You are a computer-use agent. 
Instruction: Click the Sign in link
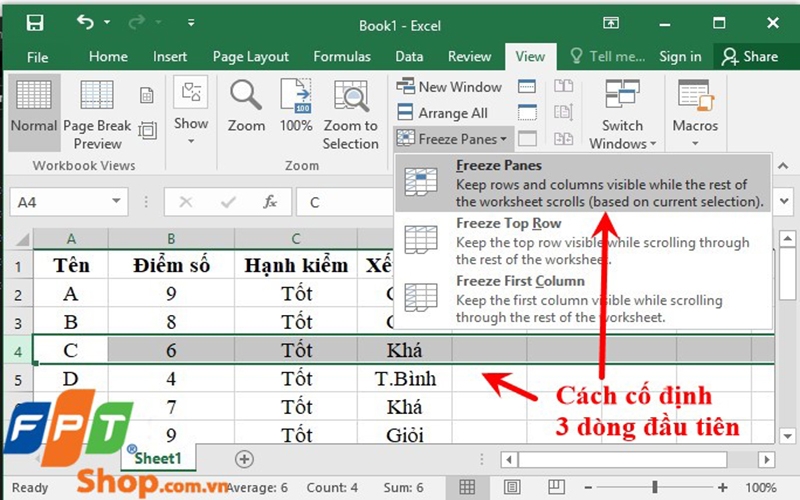click(680, 56)
